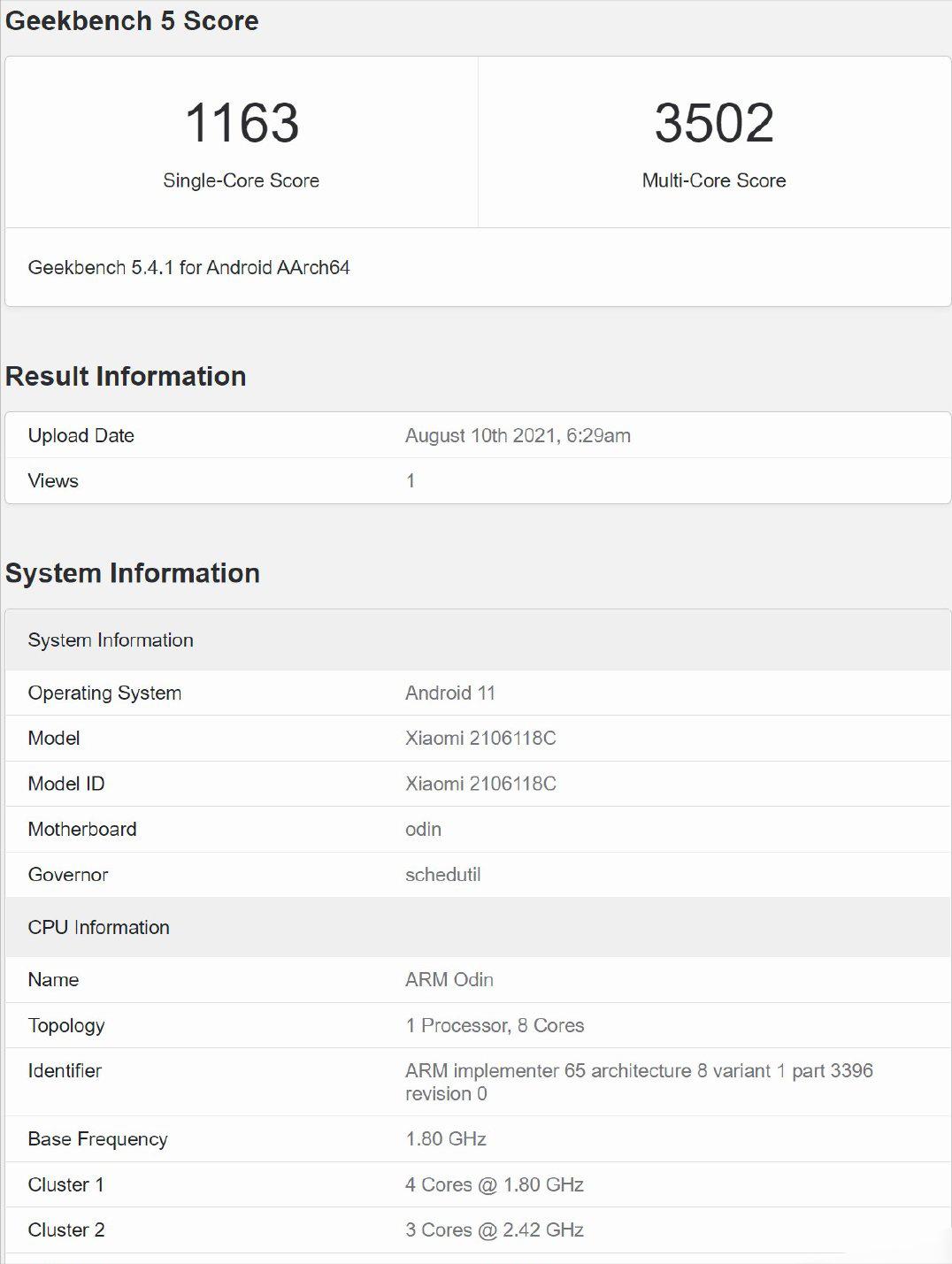The width and height of the screenshot is (952, 1264).
Task: Click the governor value schedutil
Action: [442, 875]
